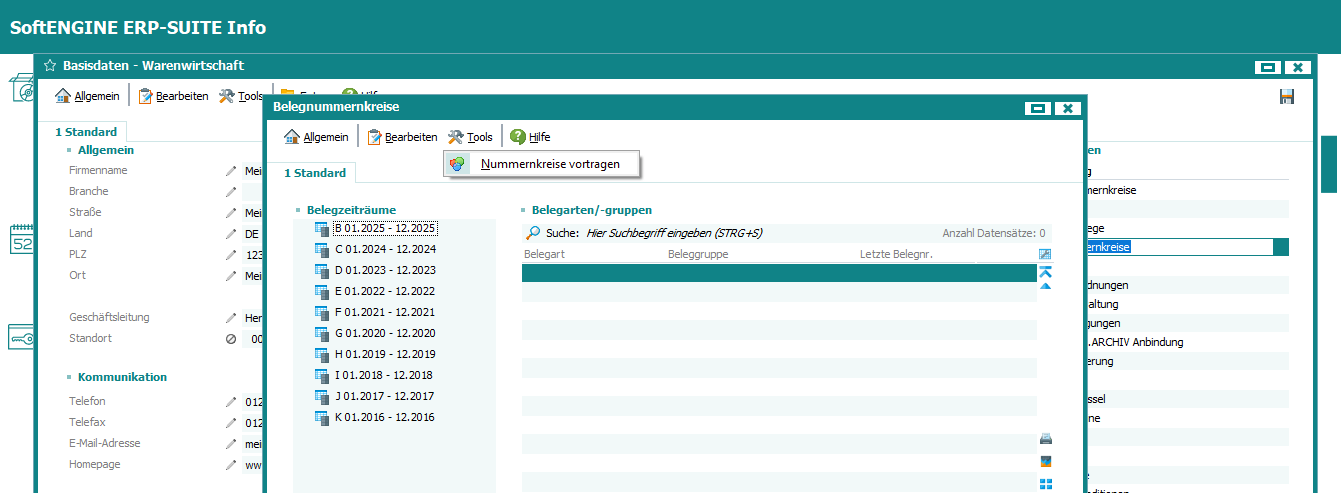Click the Belegart column header
This screenshot has width=1341, height=493.
pos(545,255)
